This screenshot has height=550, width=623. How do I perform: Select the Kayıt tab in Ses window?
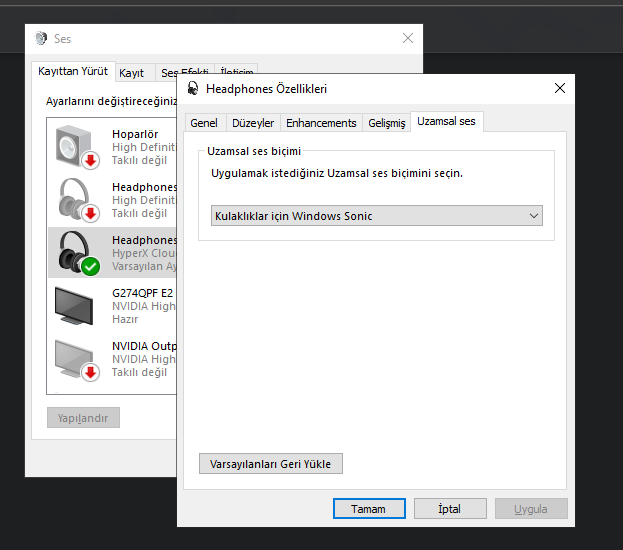pyautogui.click(x=132, y=73)
